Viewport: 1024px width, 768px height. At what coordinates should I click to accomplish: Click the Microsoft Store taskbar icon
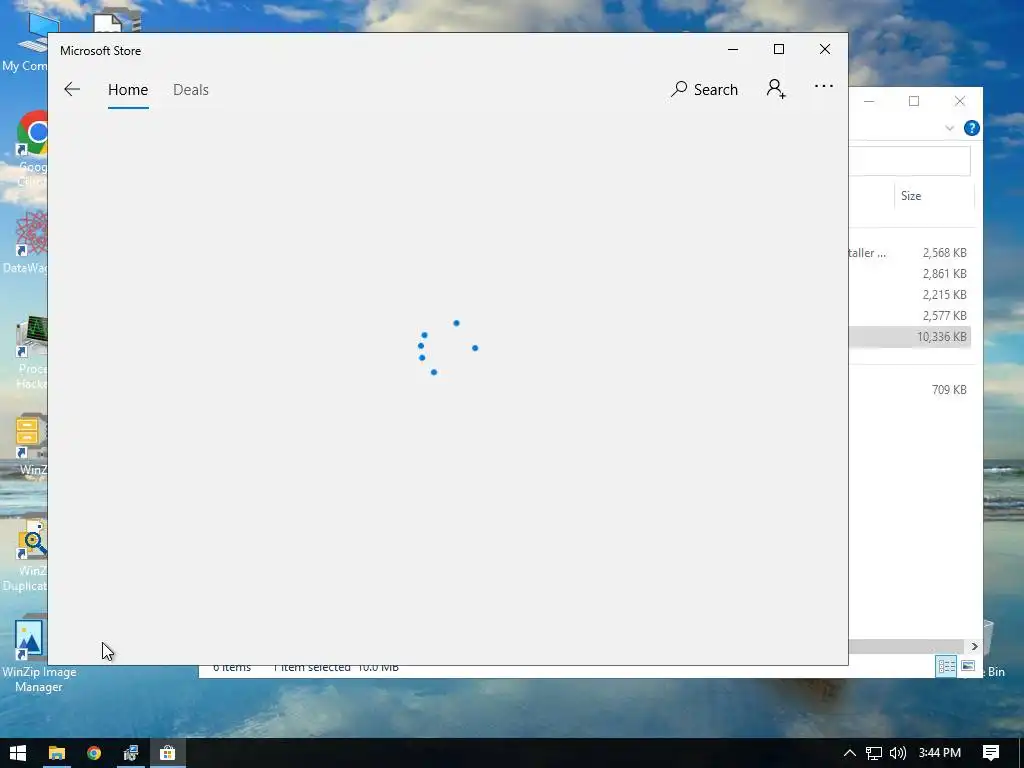pos(168,753)
